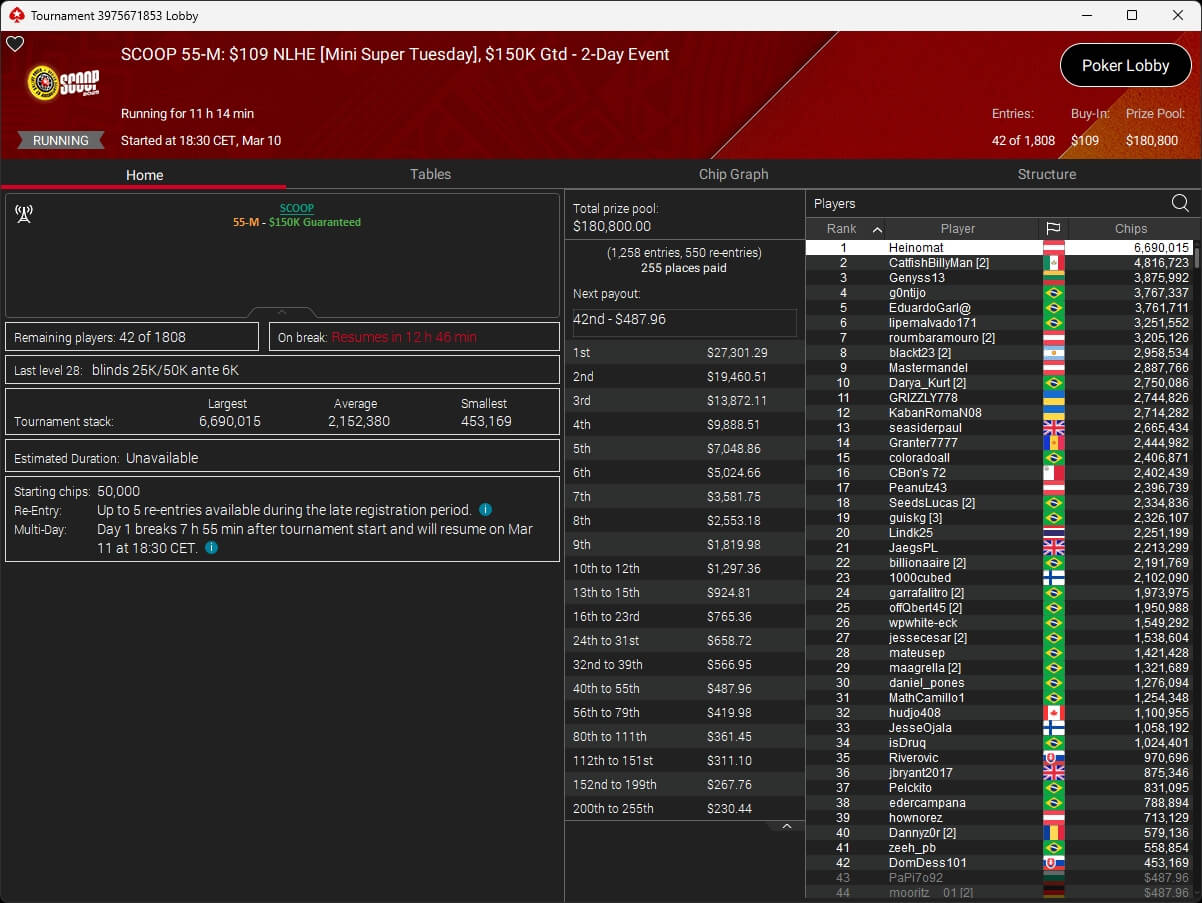
Task: Sort players by Chips column header
Action: 1131,229
